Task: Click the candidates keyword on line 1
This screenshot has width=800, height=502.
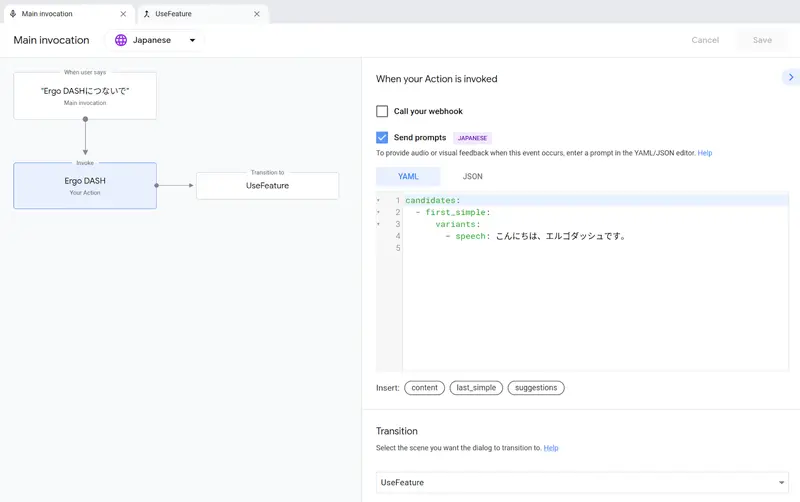Action: [x=433, y=200]
